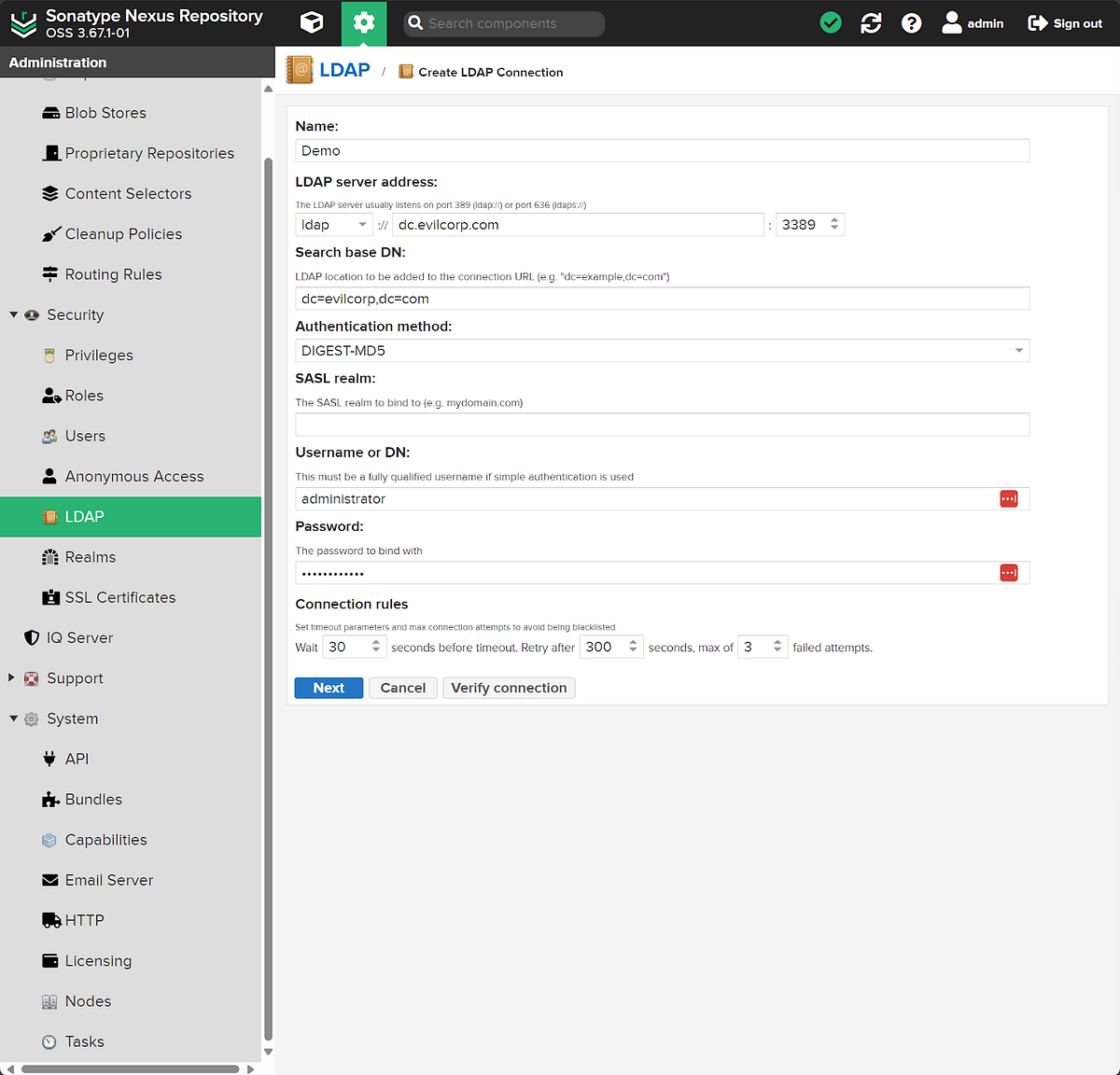Click the sidebar scroll up arrow
Image resolution: width=1120 pixels, height=1075 pixels.
pos(269,89)
